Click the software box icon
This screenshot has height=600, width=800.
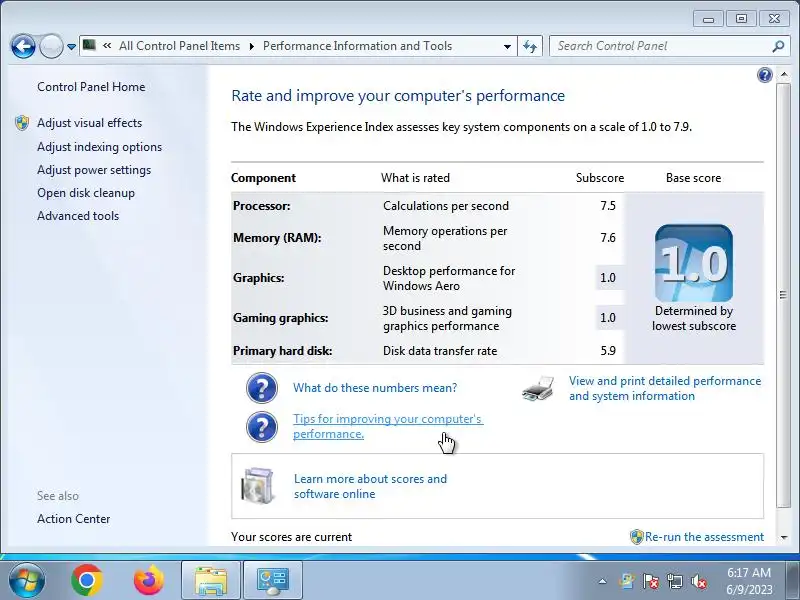258,485
